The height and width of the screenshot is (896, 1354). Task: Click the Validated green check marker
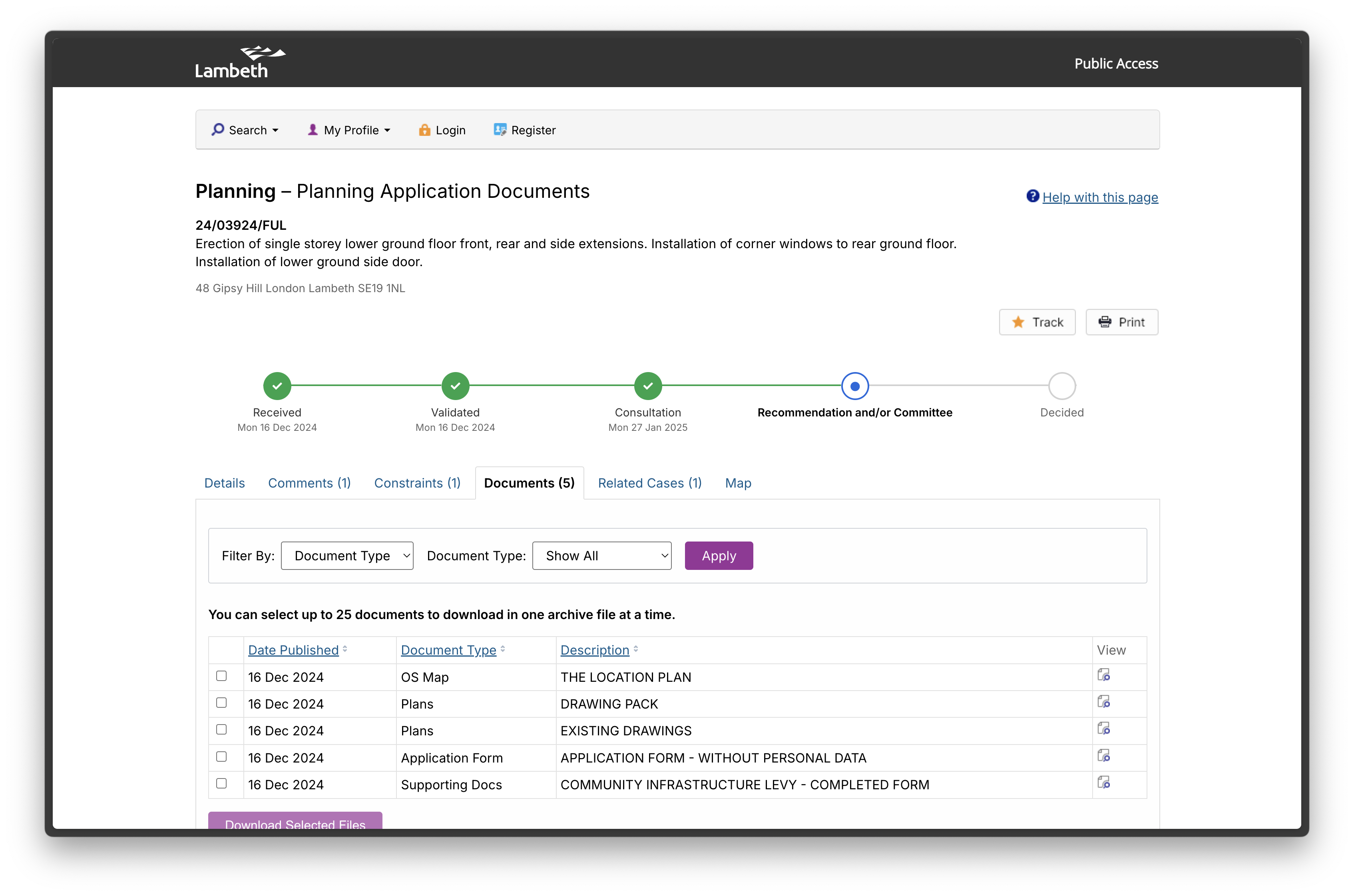click(455, 386)
